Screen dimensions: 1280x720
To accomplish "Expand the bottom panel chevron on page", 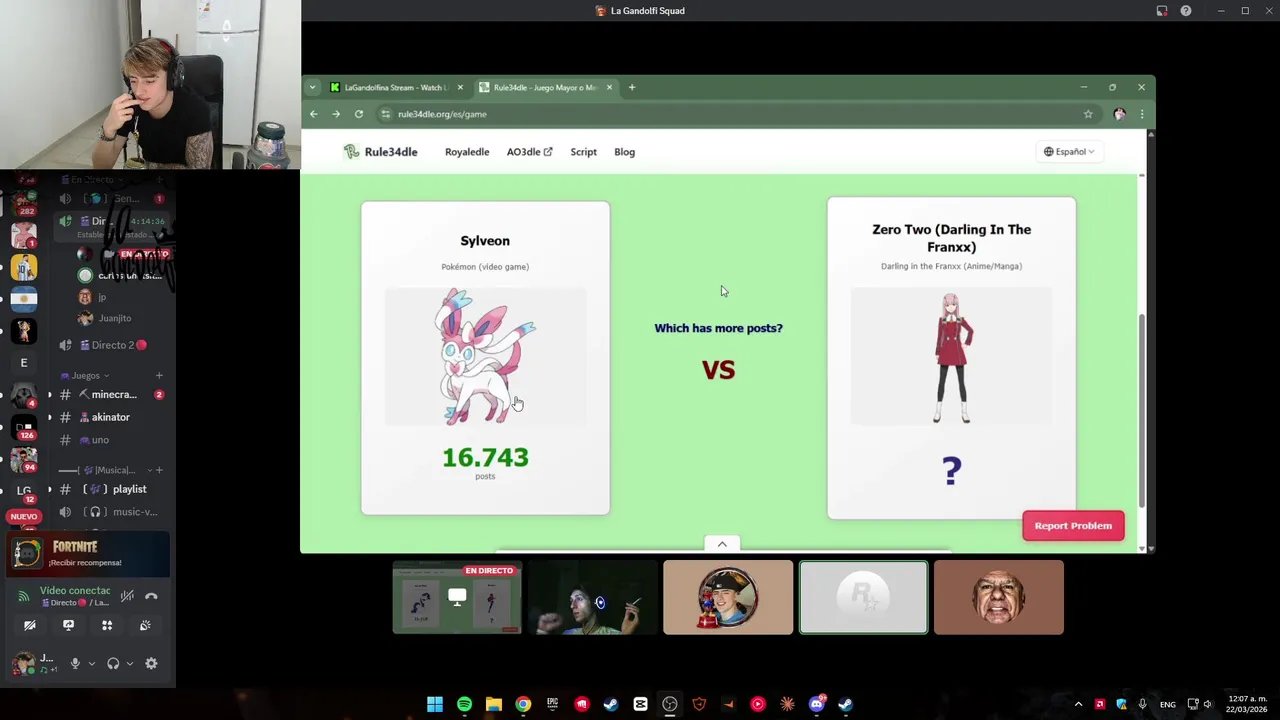I will tap(722, 544).
